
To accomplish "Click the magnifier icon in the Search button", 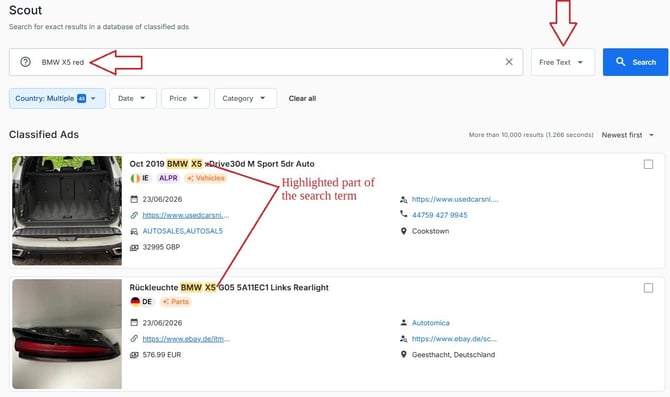I will coord(620,62).
